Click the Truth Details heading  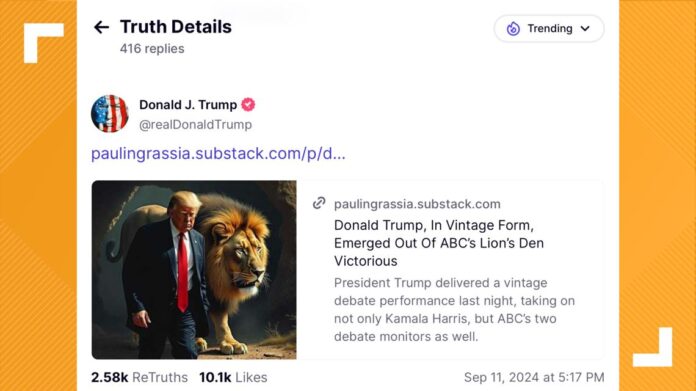(x=176, y=27)
